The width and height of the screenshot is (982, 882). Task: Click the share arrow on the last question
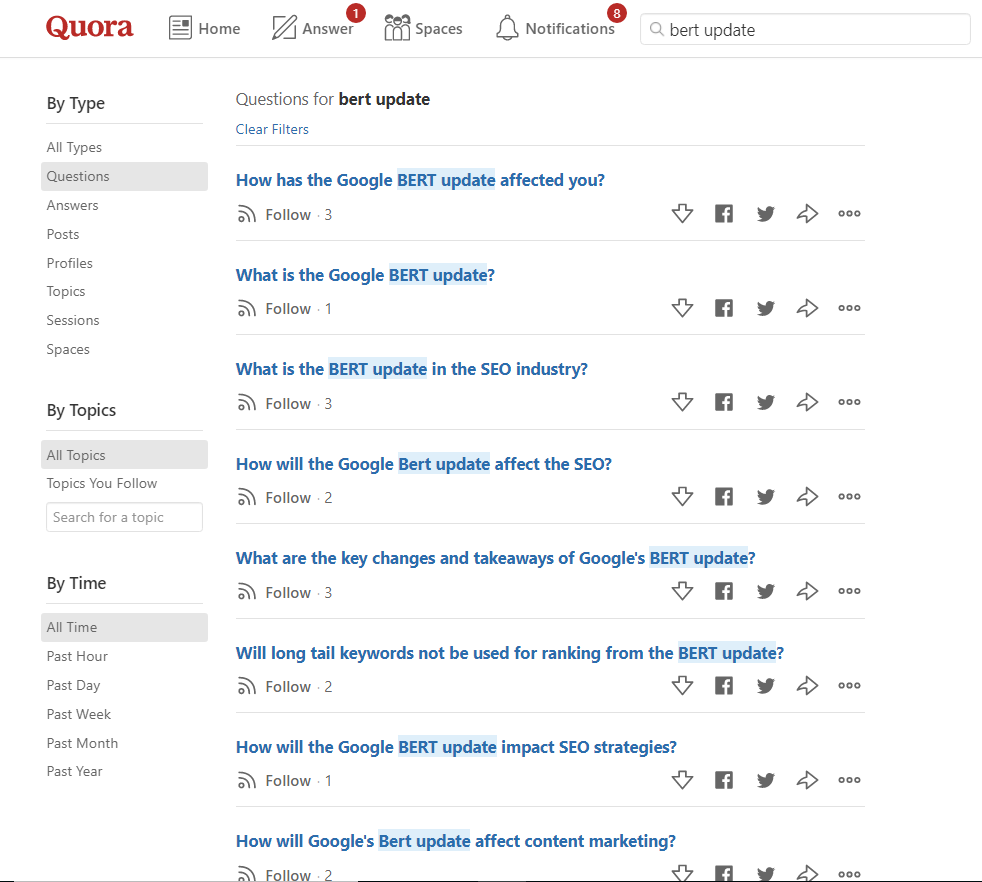807,872
